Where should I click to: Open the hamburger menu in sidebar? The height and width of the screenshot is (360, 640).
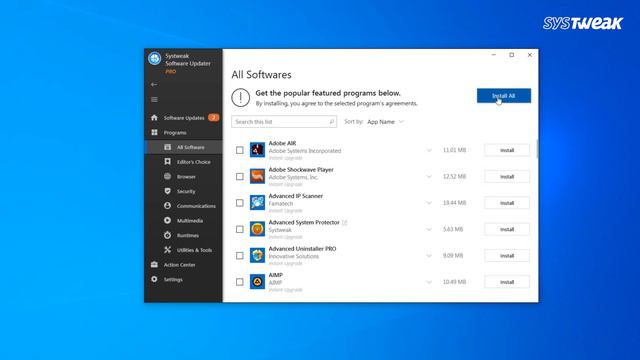pyautogui.click(x=154, y=100)
